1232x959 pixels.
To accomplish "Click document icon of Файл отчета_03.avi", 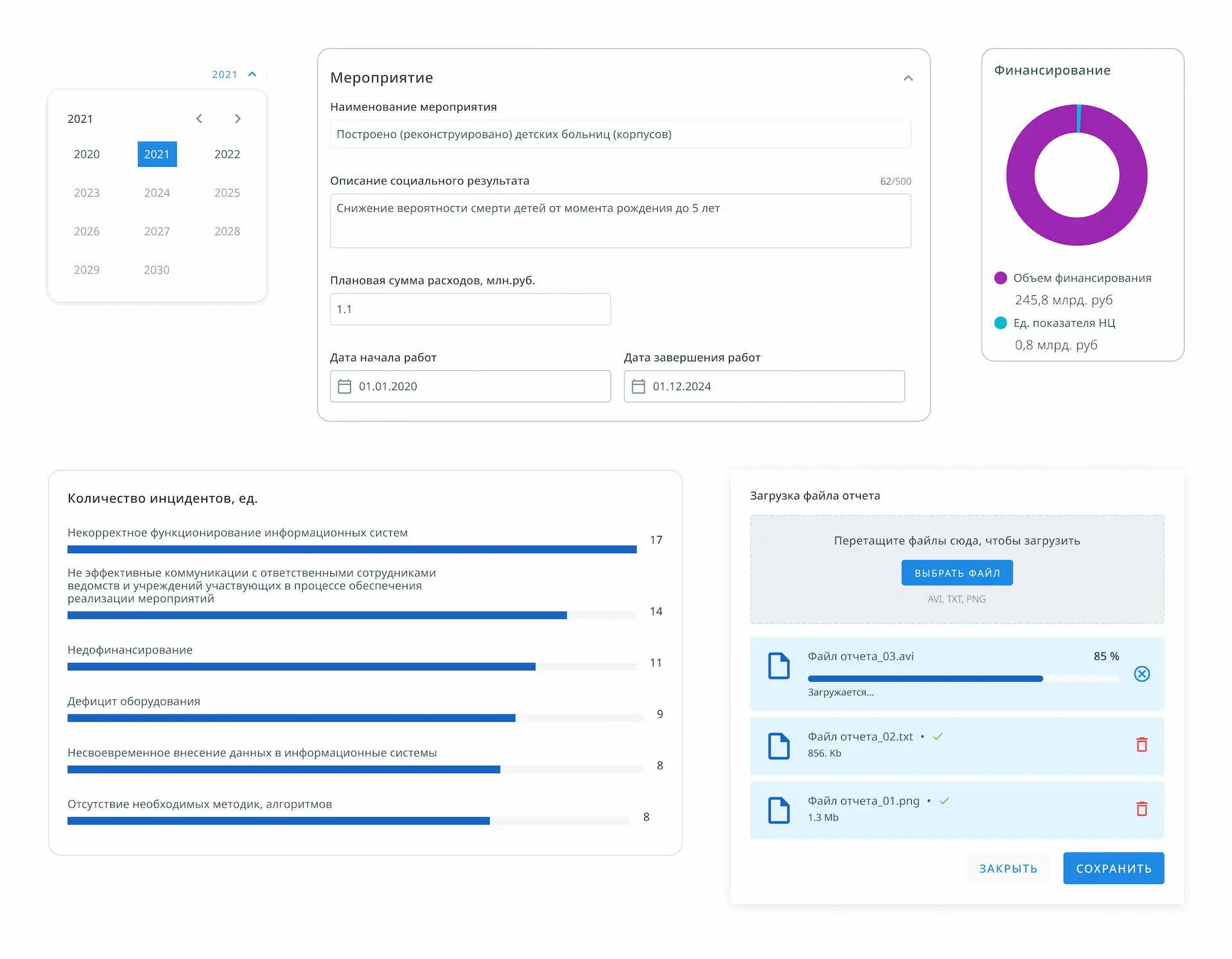I will [779, 666].
